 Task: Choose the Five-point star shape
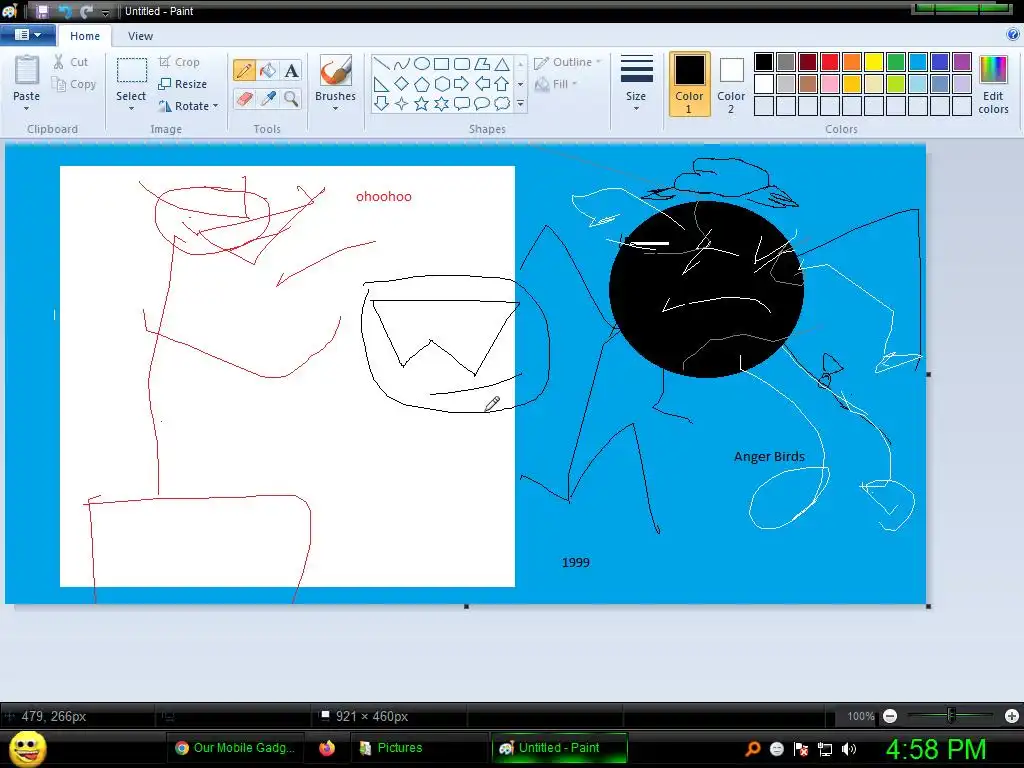click(x=422, y=103)
